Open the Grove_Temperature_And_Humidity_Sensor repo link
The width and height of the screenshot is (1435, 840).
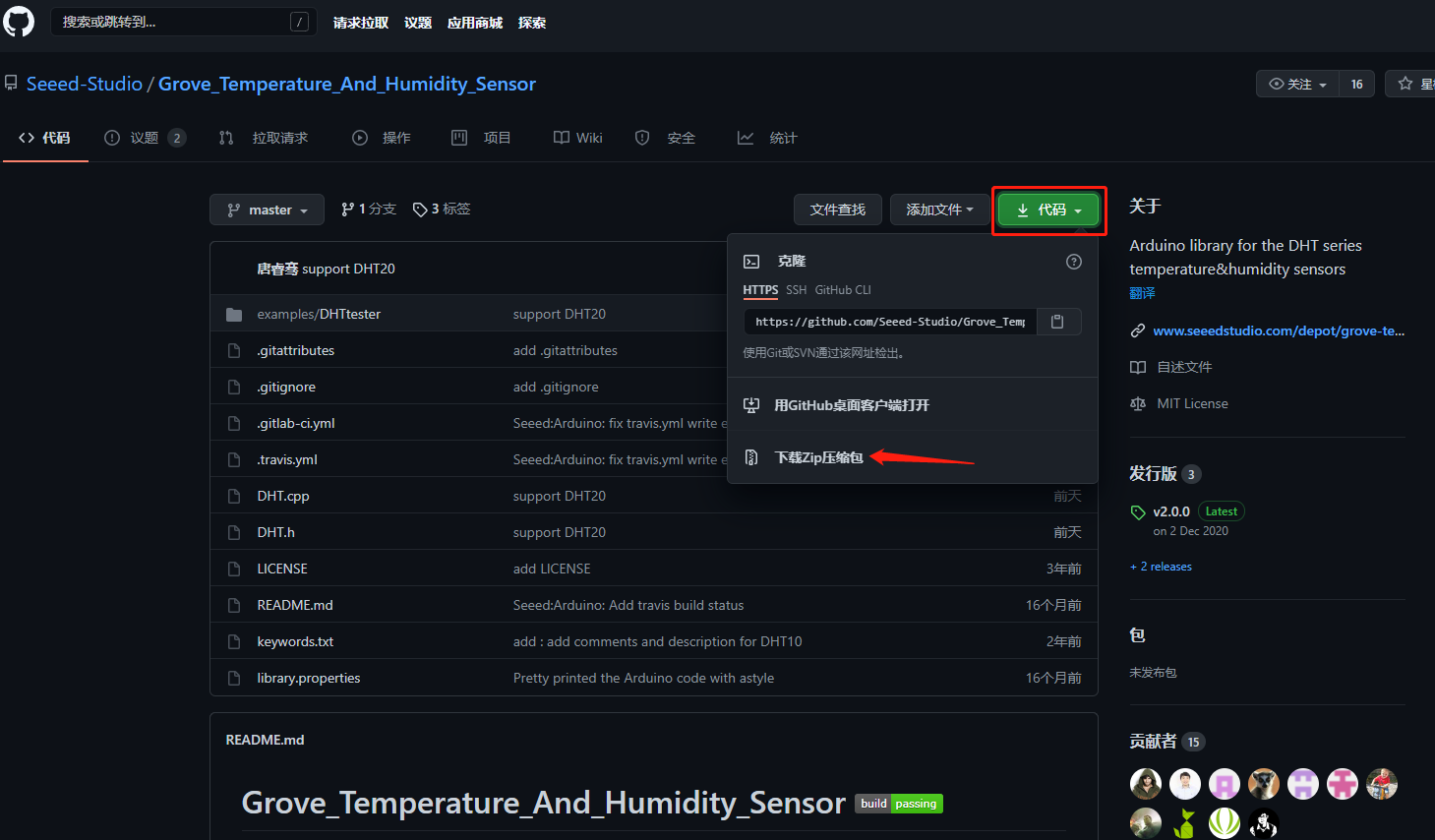[347, 84]
